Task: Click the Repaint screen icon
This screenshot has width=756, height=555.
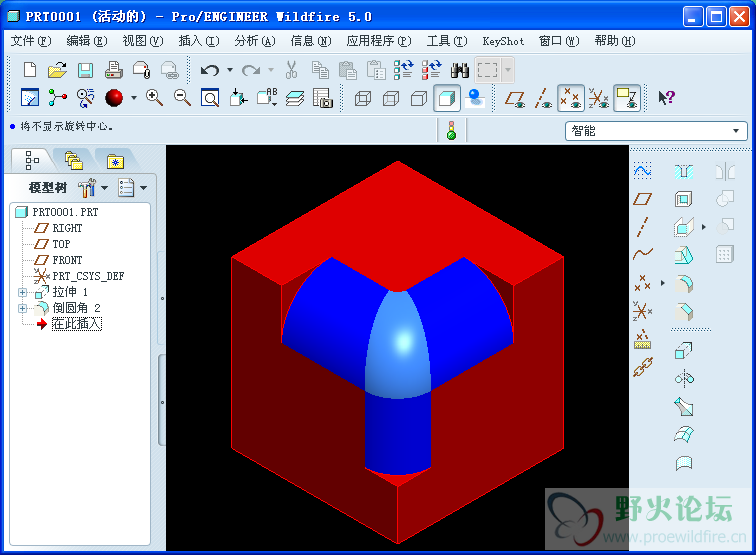Action: [30, 98]
